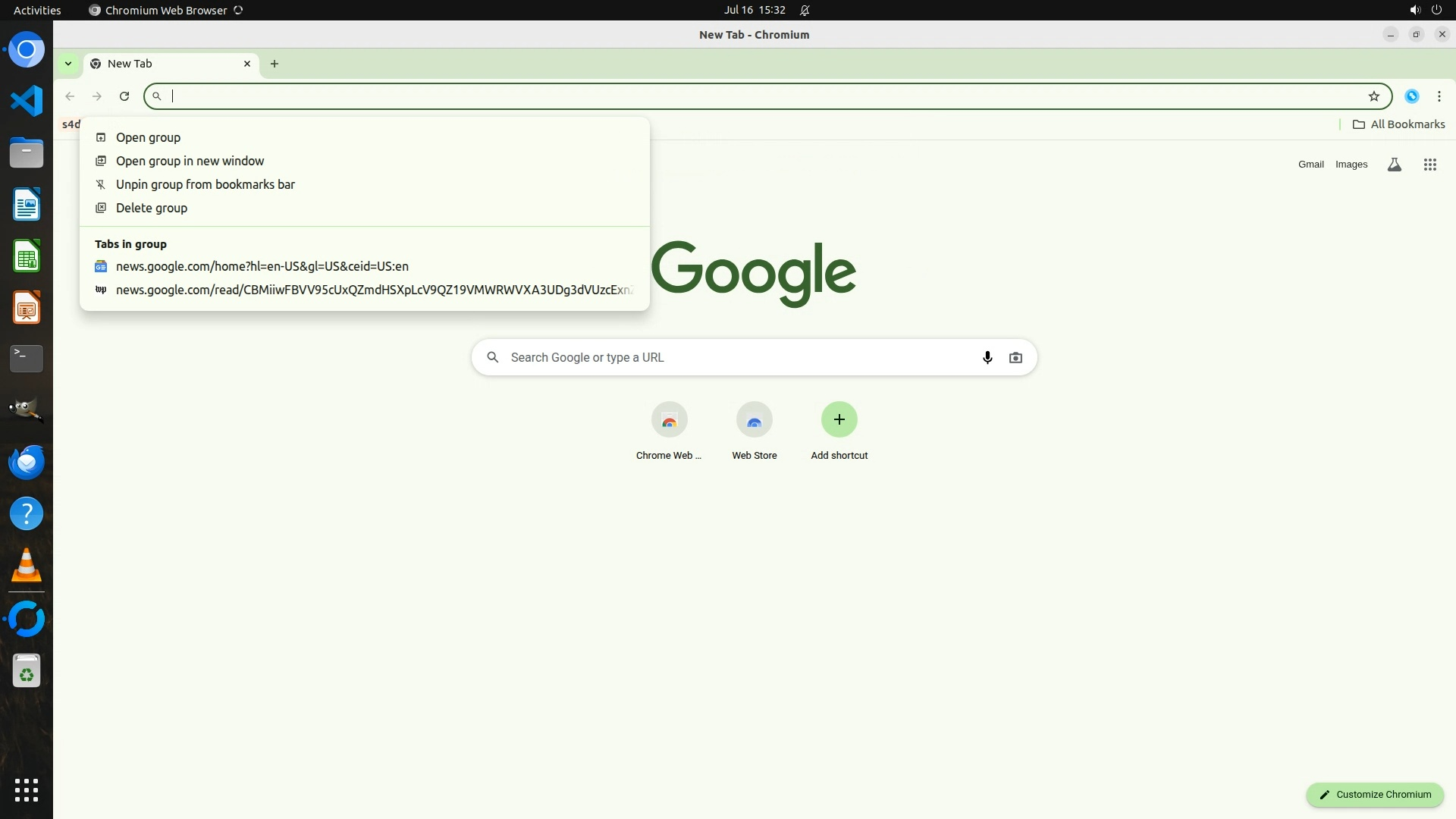The height and width of the screenshot is (819, 1456).
Task: Open Chromium three-dot menu
Action: [1439, 96]
